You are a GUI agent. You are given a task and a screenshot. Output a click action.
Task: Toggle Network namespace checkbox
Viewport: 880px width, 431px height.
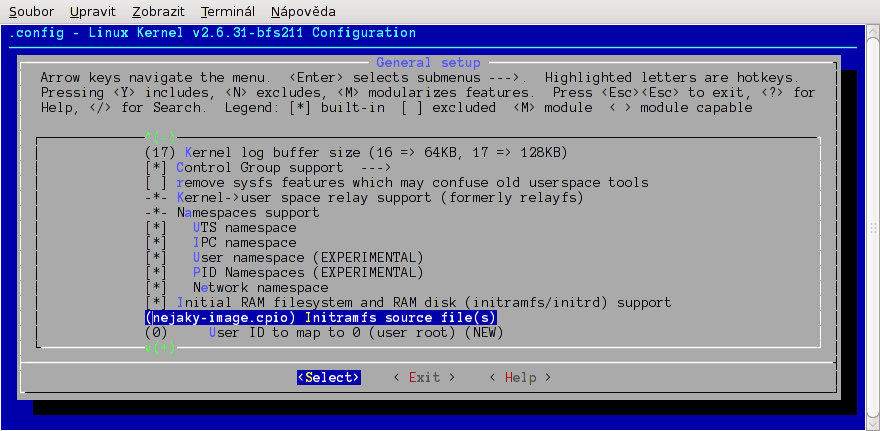[x=156, y=288]
